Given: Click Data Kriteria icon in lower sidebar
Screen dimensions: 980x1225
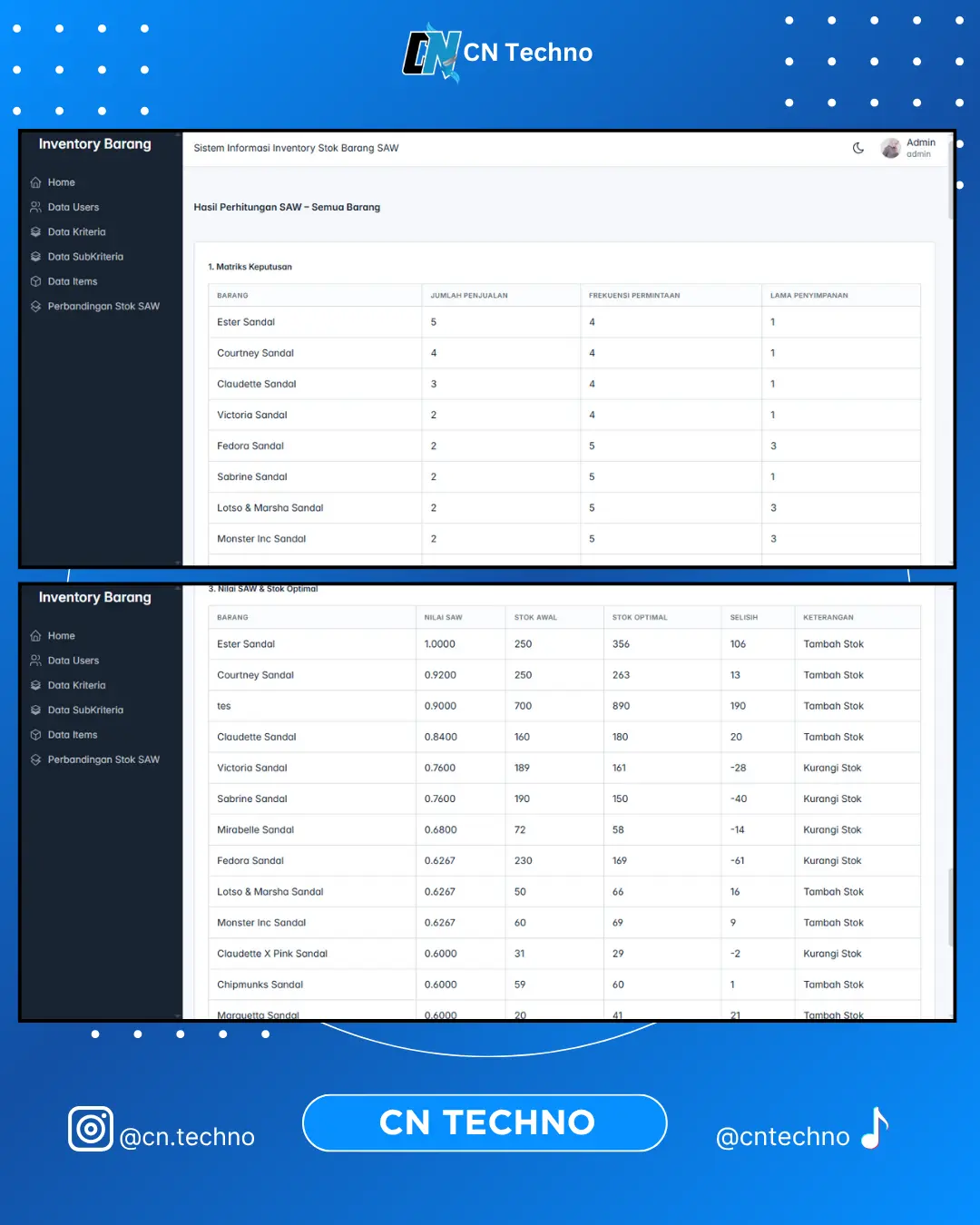Looking at the screenshot, I should click(35, 685).
